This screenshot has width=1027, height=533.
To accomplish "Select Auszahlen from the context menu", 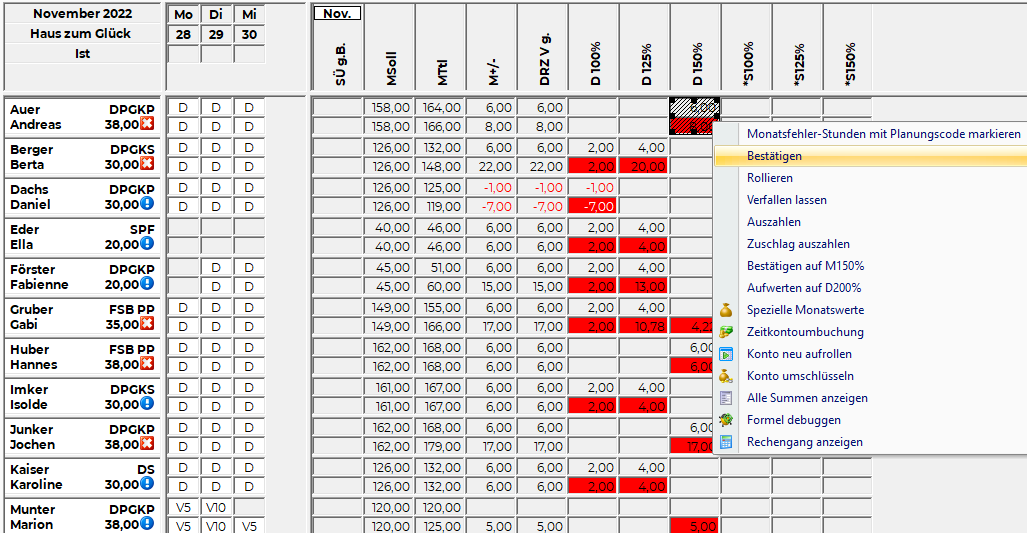I will click(773, 222).
